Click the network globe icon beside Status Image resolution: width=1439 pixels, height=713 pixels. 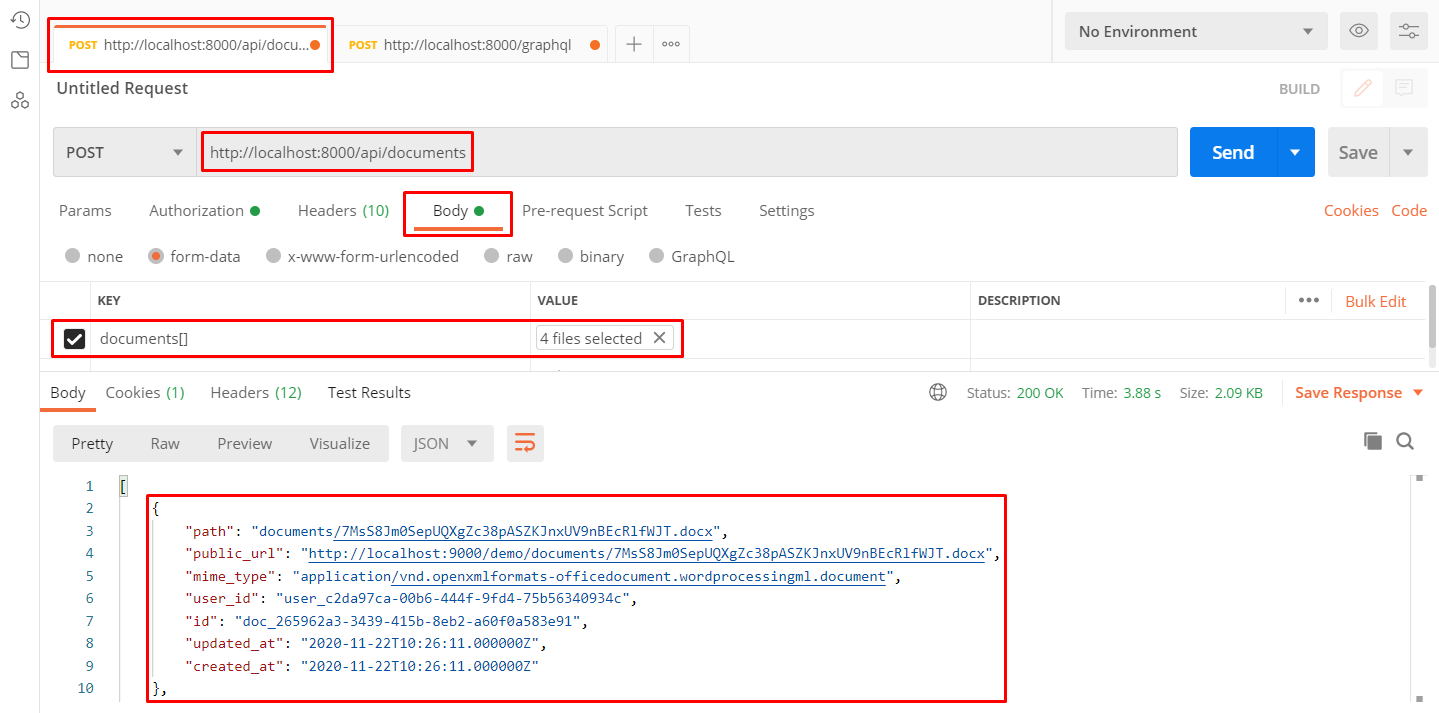(x=938, y=393)
